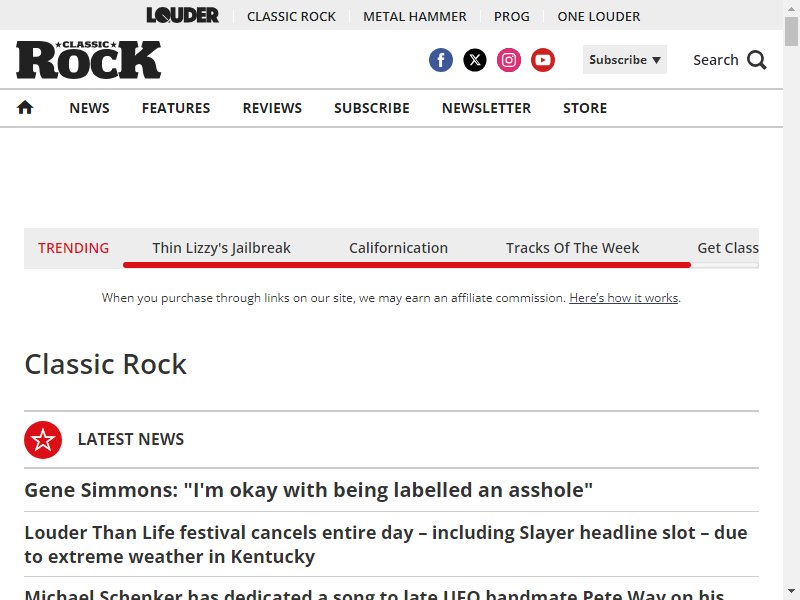
Task: Click the TRENDING label
Action: click(x=73, y=248)
